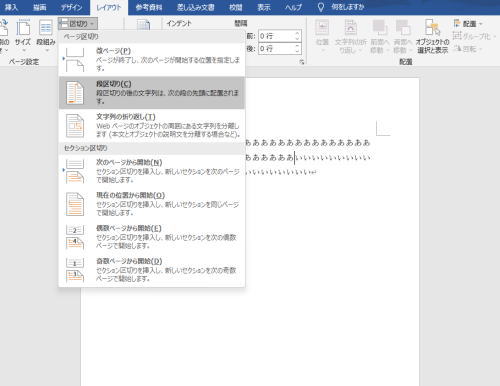Click 文字列の折り返し text wrapping break icon
Image resolution: width=500 pixels, height=386 pixels.
coord(75,126)
